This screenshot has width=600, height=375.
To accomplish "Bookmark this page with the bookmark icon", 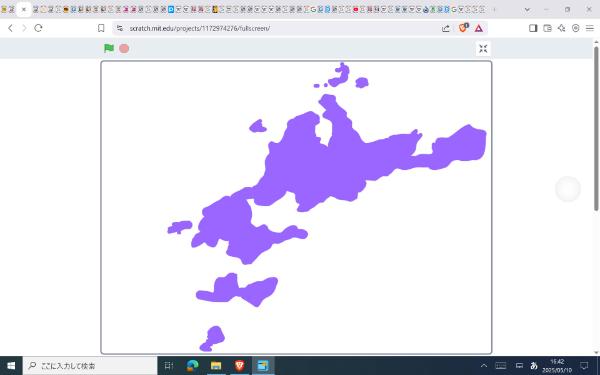I will click(101, 28).
